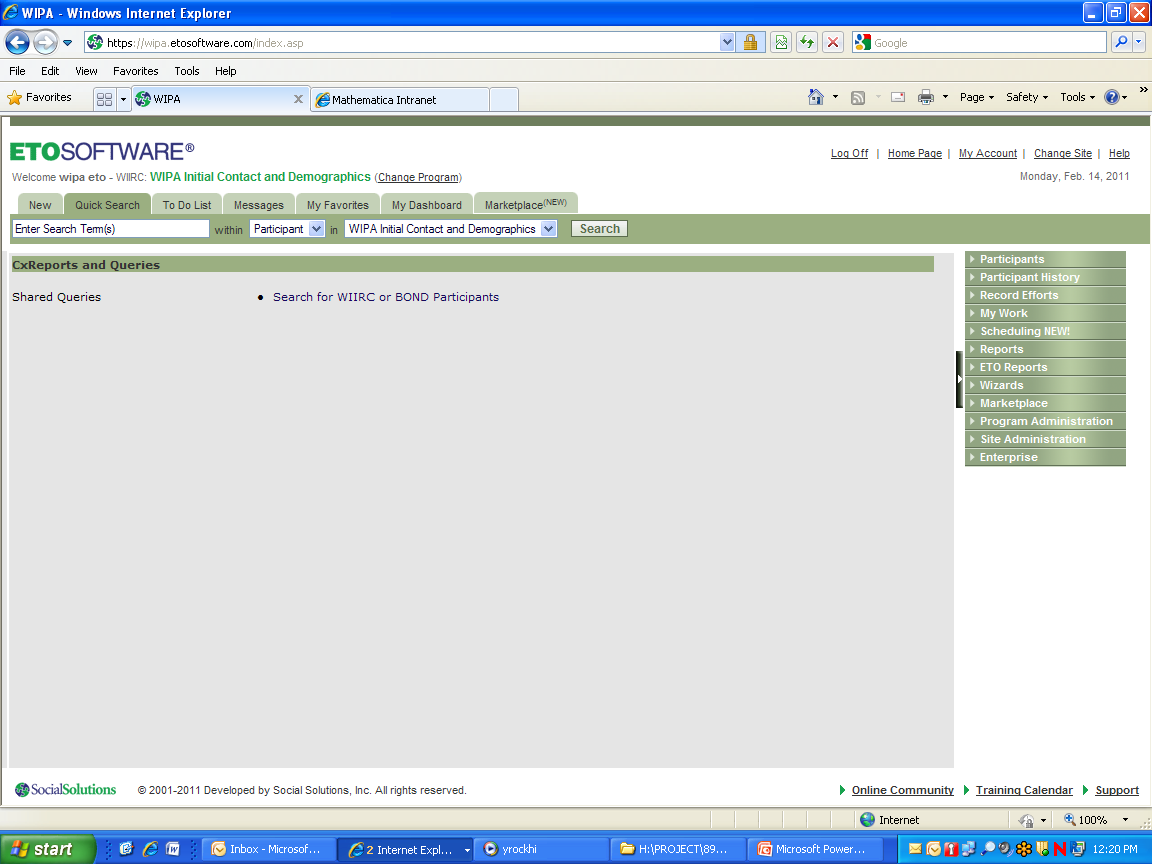Screen dimensions: 1152x864
Task: Open the Favorites menu in menu bar
Action: point(135,71)
